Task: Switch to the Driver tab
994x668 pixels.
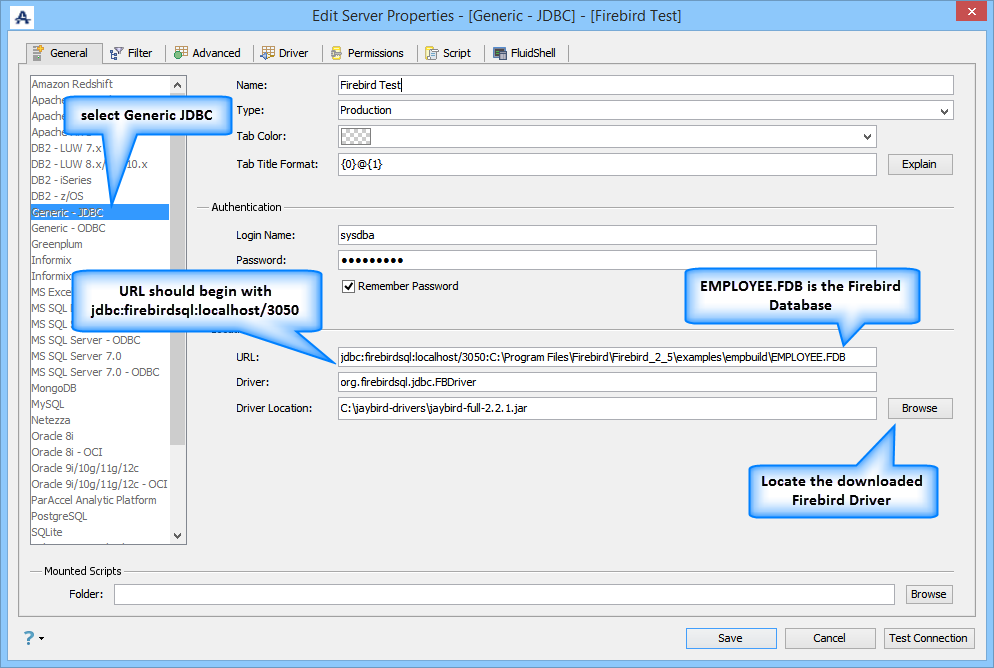Action: (x=285, y=53)
